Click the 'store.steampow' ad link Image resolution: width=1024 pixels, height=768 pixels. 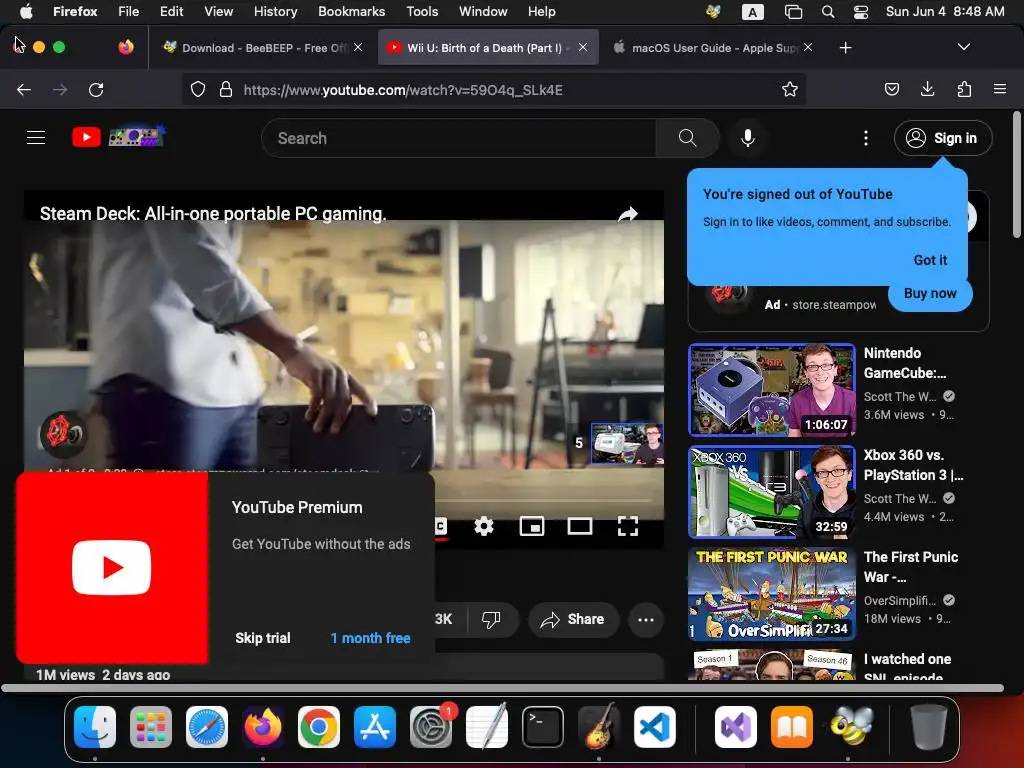(x=834, y=304)
